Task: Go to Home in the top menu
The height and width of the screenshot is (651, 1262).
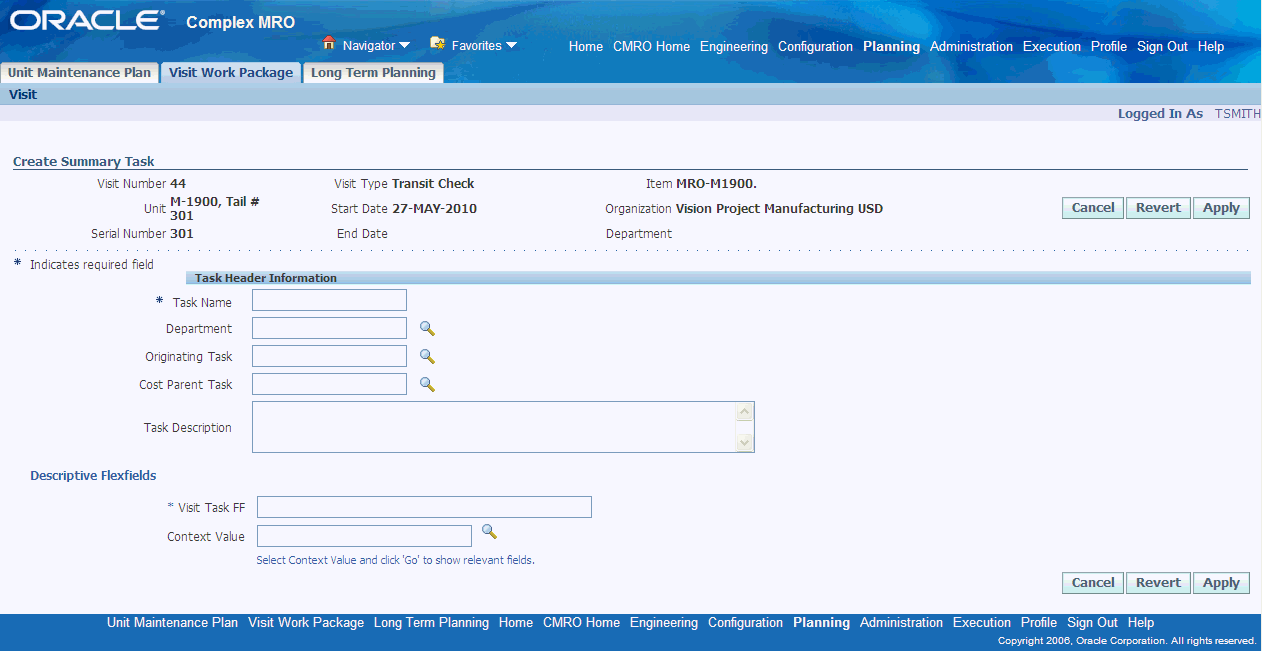Action: (586, 47)
